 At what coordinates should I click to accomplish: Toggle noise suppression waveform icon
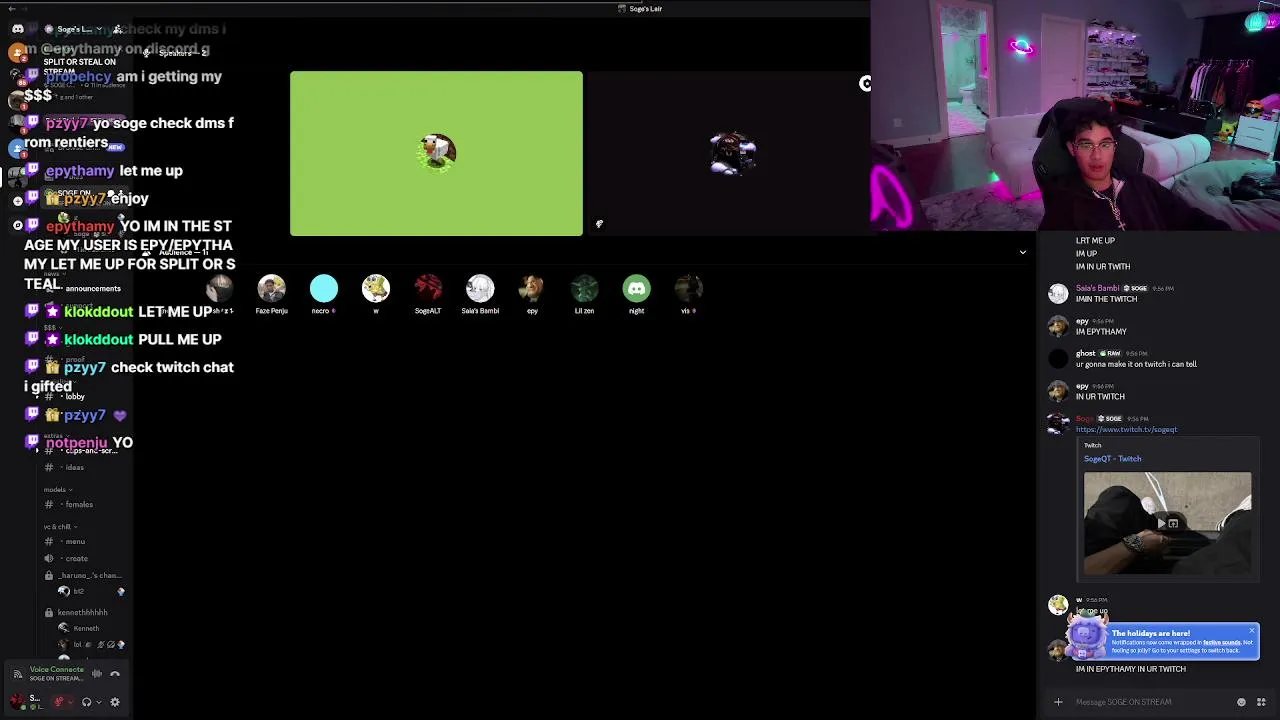click(x=97, y=674)
